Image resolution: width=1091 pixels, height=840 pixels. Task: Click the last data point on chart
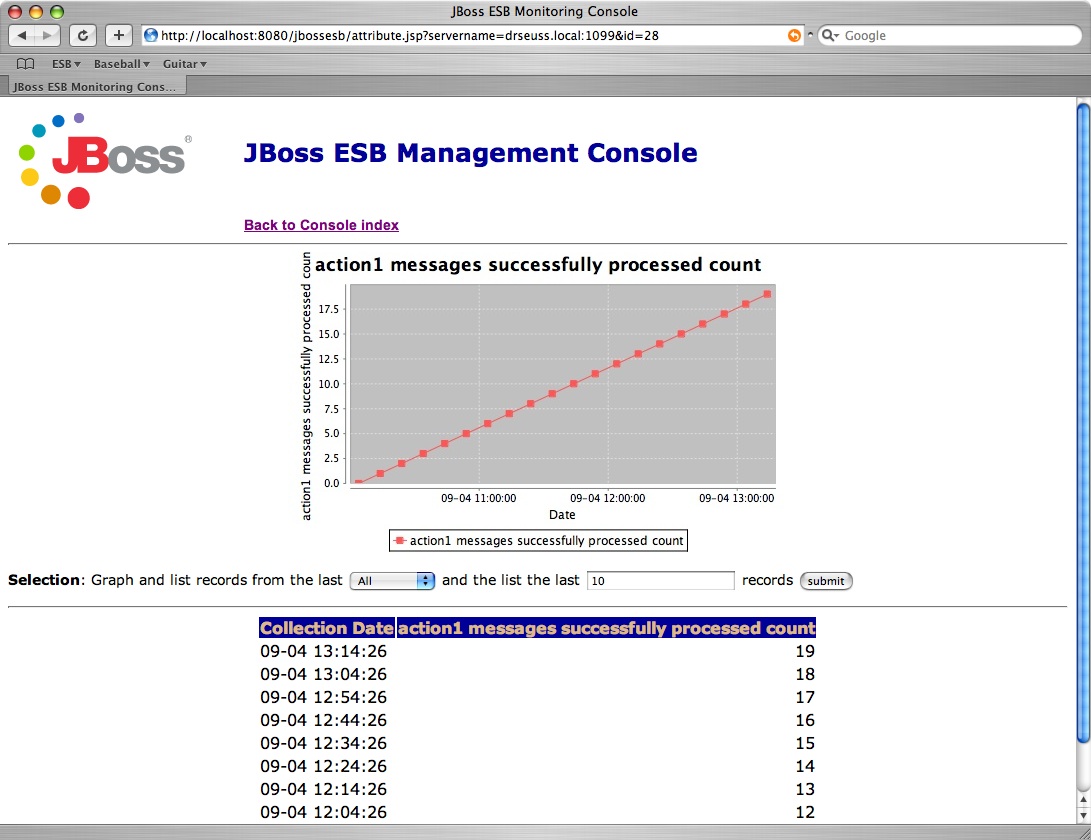click(767, 294)
